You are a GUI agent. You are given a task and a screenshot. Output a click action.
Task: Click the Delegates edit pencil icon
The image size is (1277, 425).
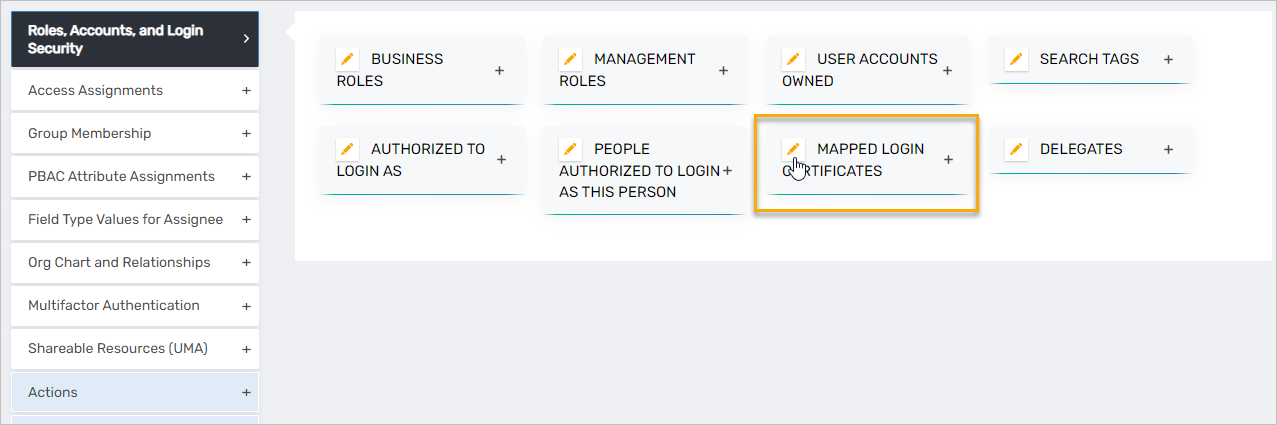(x=1016, y=149)
